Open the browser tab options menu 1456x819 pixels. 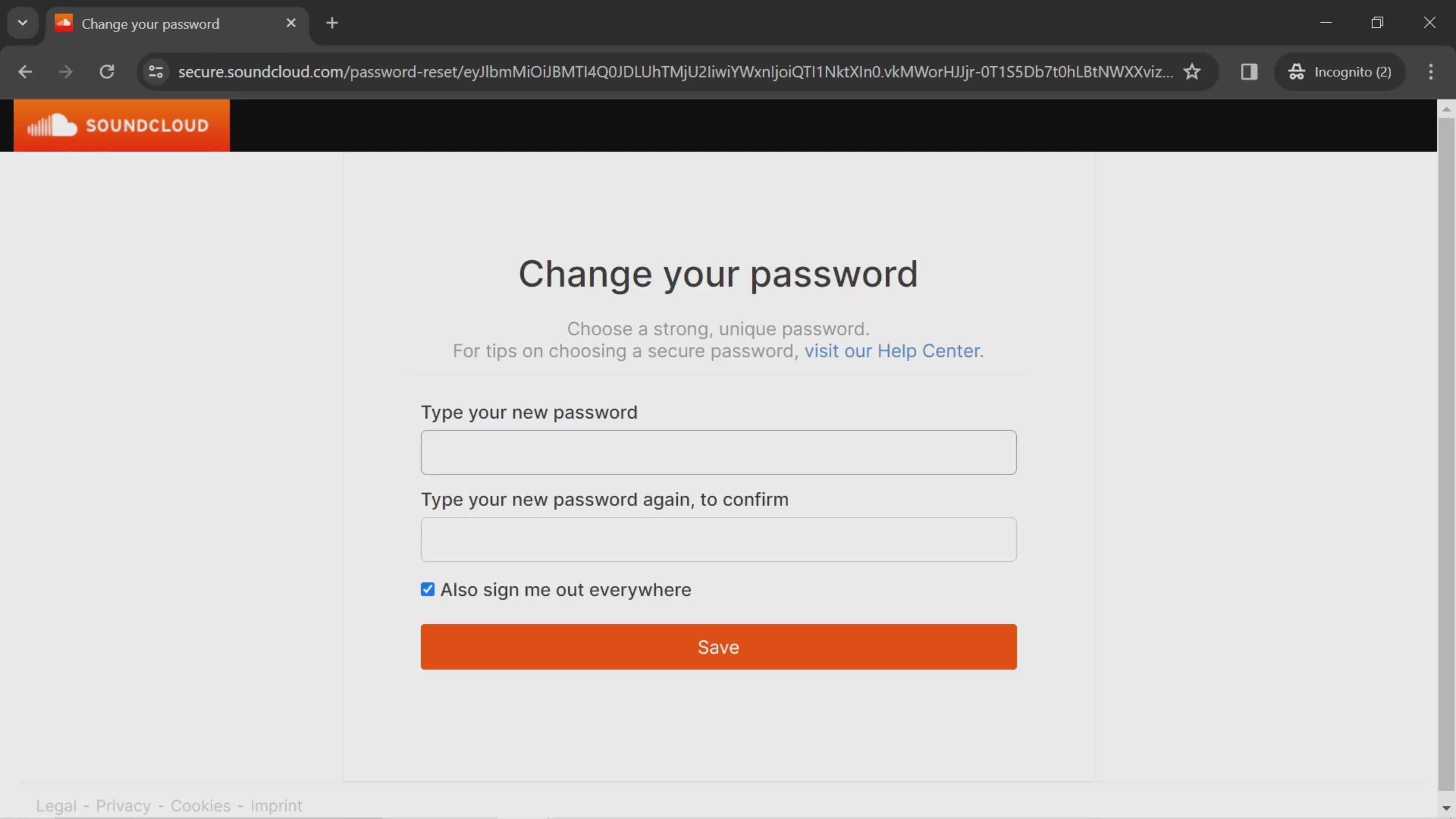point(22,22)
